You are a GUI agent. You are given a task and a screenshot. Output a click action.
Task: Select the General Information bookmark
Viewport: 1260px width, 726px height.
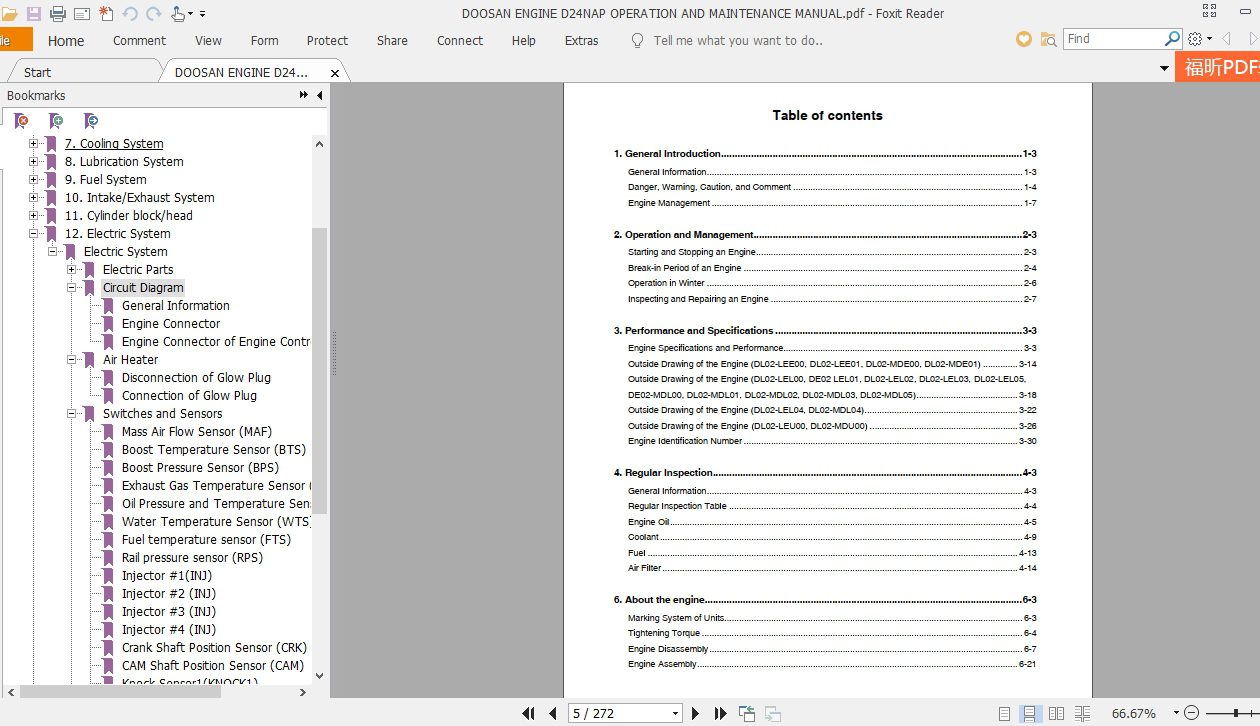point(176,306)
